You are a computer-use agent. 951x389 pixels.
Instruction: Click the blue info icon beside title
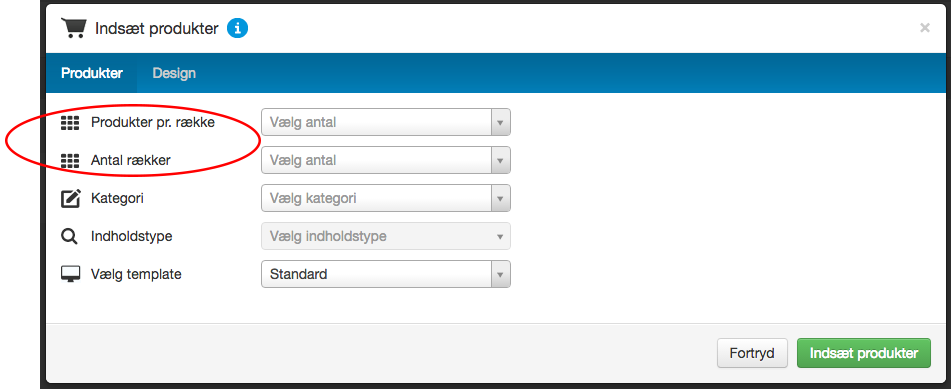[x=237, y=28]
